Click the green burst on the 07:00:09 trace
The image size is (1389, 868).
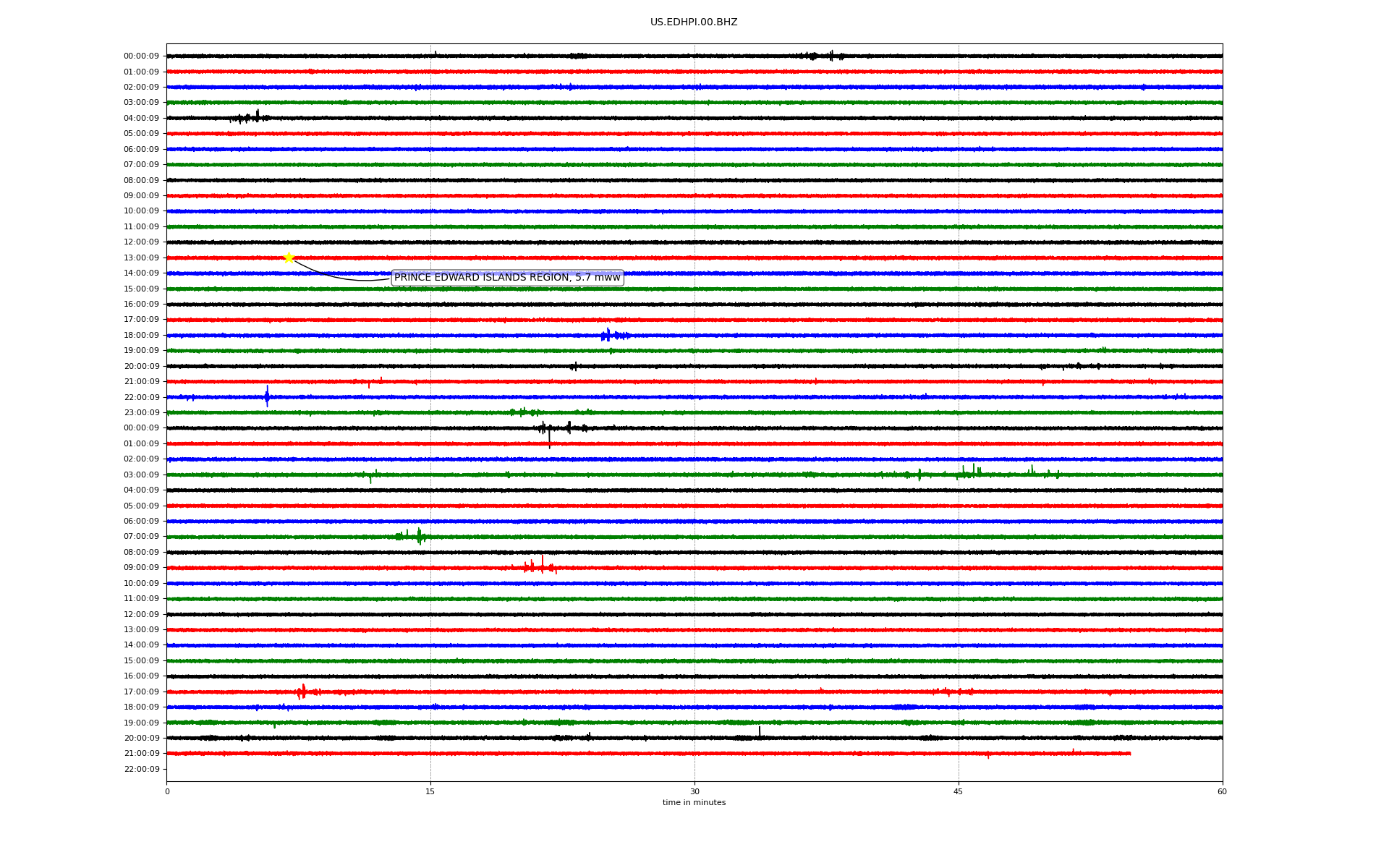click(x=418, y=536)
